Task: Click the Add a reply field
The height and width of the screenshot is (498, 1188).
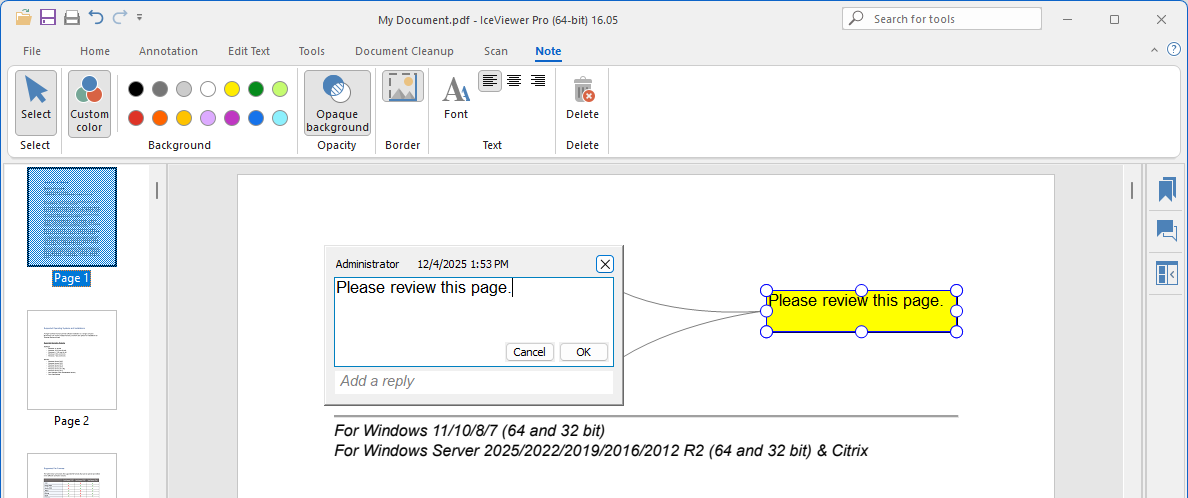Action: tap(474, 381)
